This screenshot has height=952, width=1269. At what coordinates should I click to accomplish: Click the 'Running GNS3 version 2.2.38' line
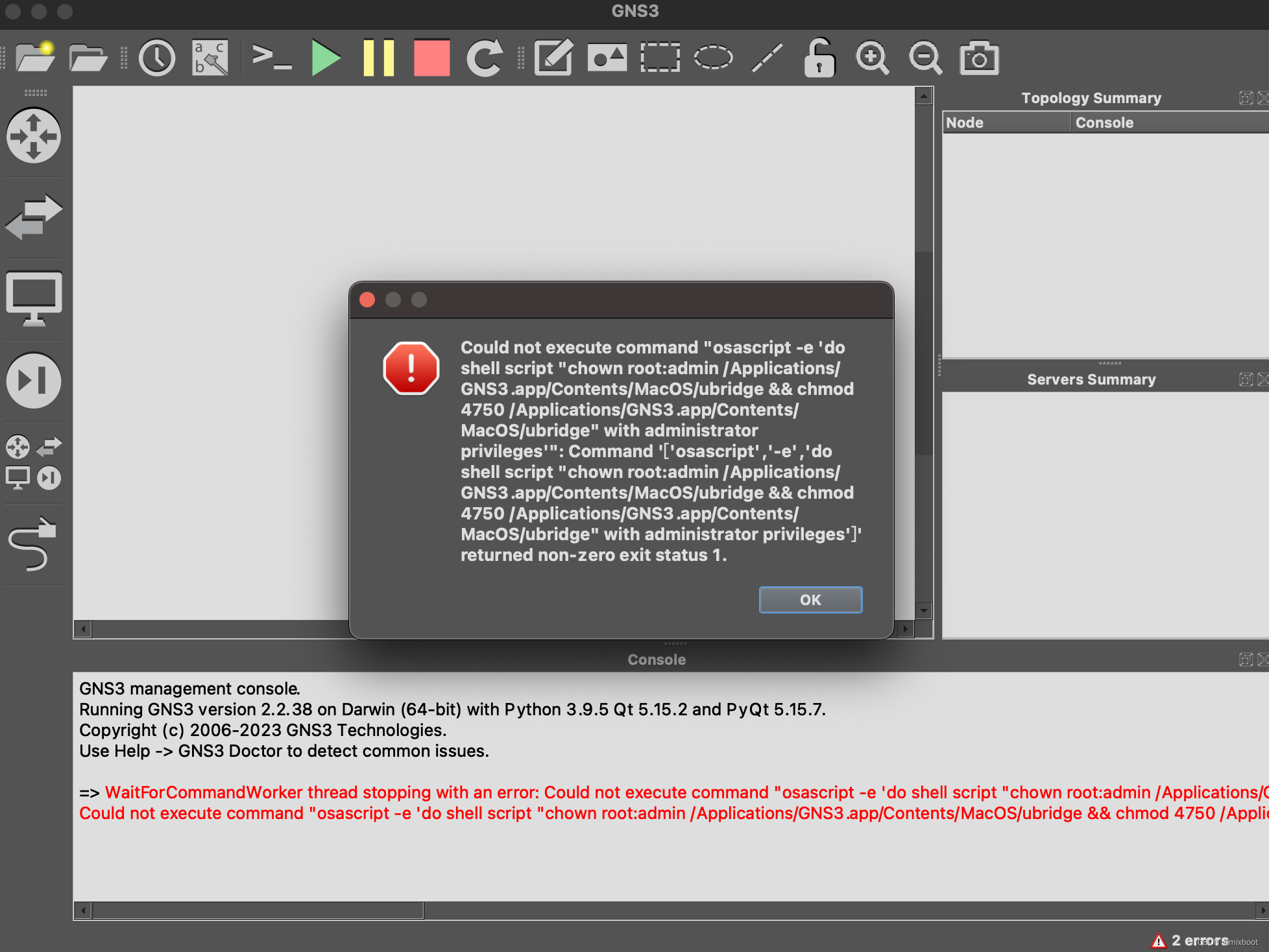(452, 709)
